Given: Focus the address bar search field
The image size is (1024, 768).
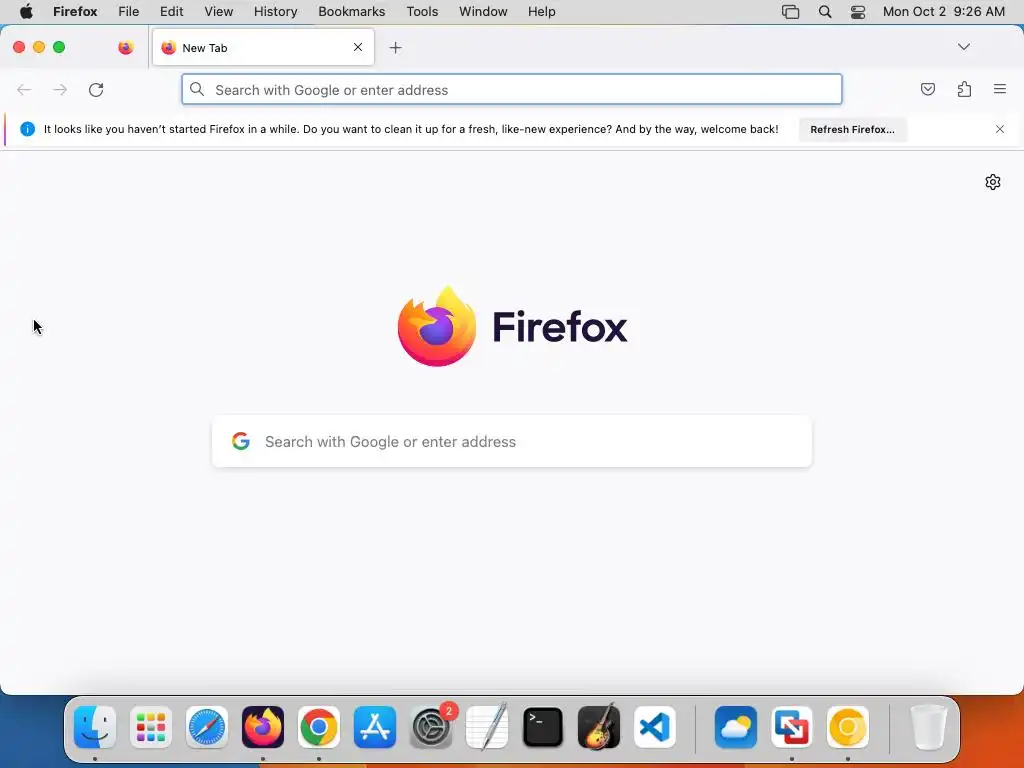Looking at the screenshot, I should [x=512, y=89].
